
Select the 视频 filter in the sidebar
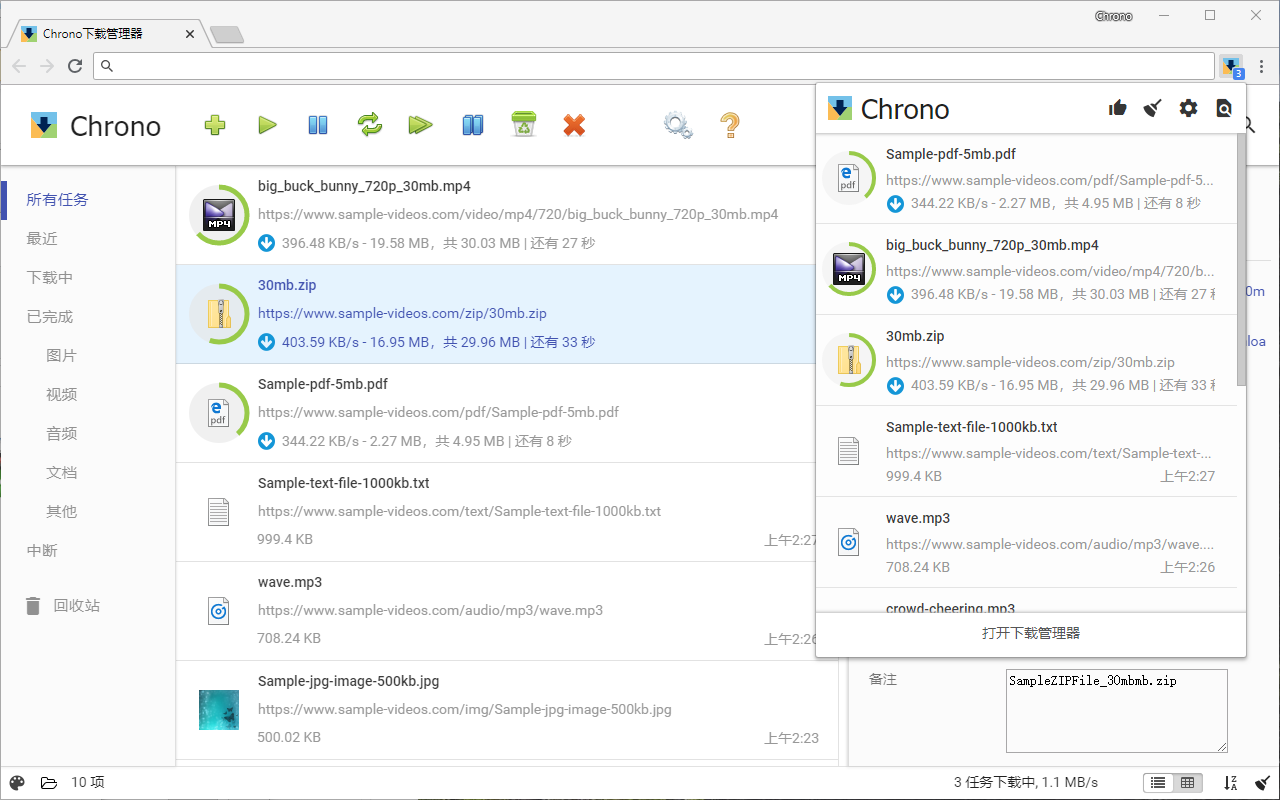pyautogui.click(x=61, y=394)
